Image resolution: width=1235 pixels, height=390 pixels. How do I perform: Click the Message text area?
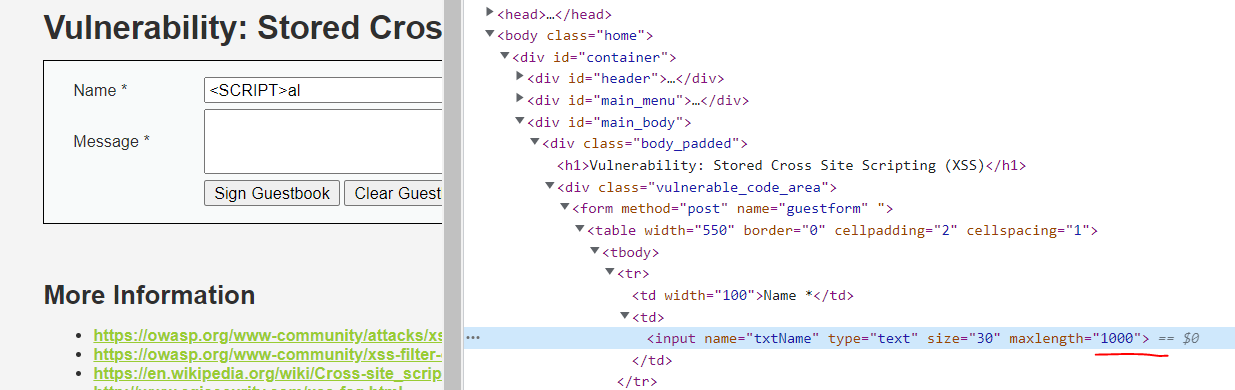coord(323,142)
